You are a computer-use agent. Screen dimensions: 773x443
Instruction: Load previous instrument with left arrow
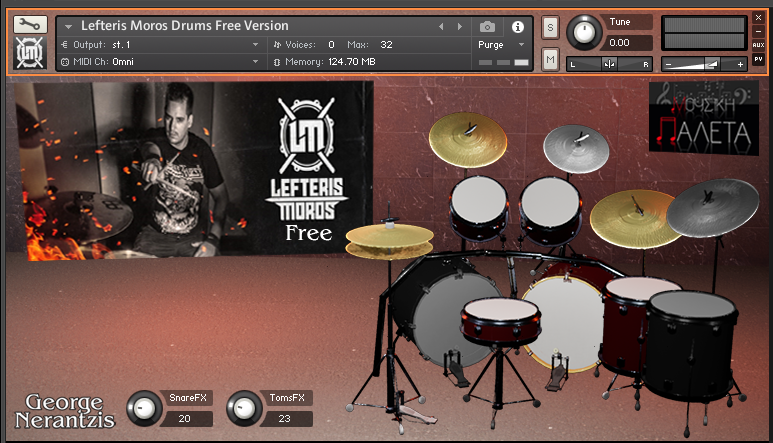point(441,27)
